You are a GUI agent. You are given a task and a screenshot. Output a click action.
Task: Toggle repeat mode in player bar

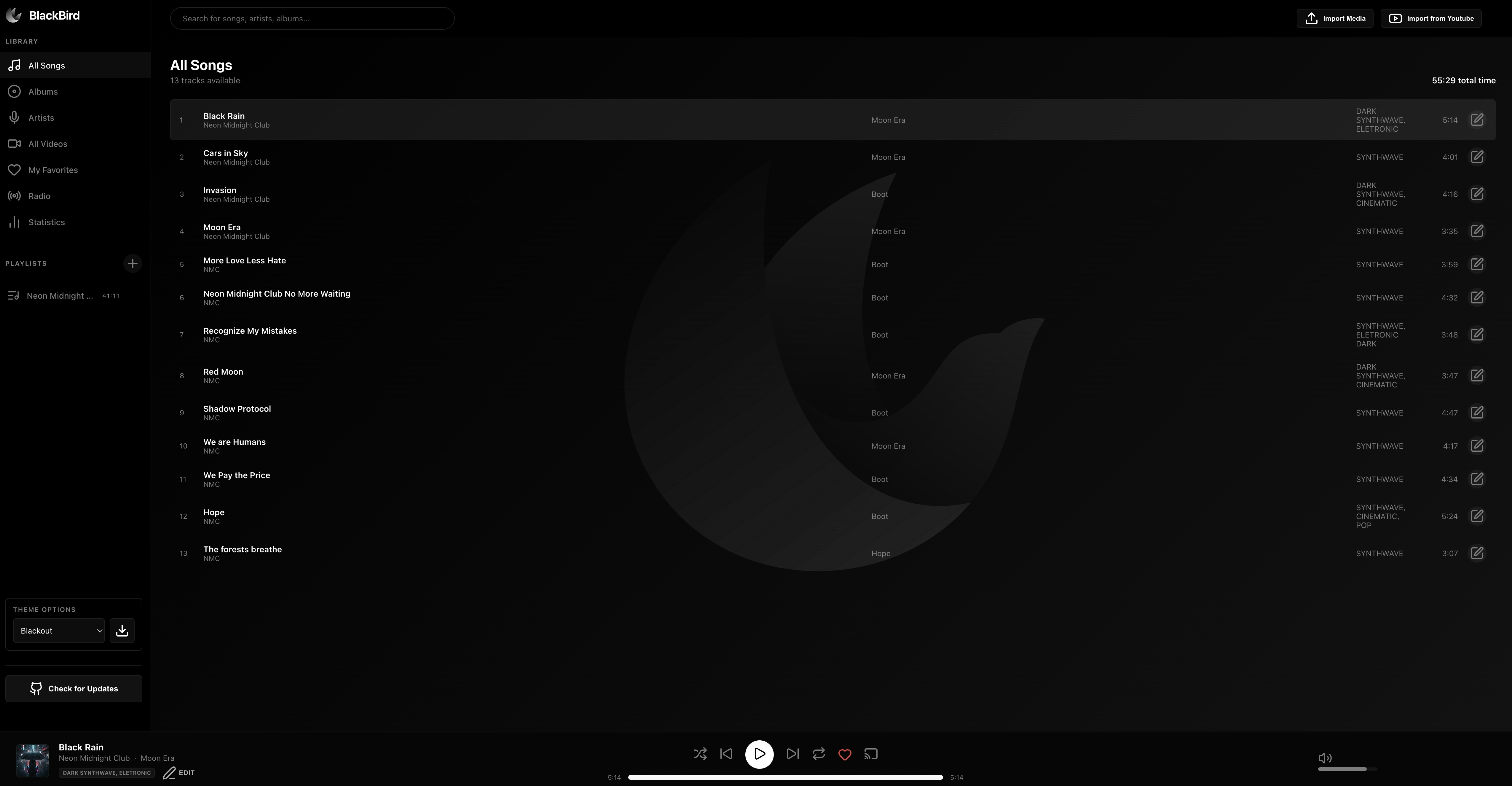point(818,754)
